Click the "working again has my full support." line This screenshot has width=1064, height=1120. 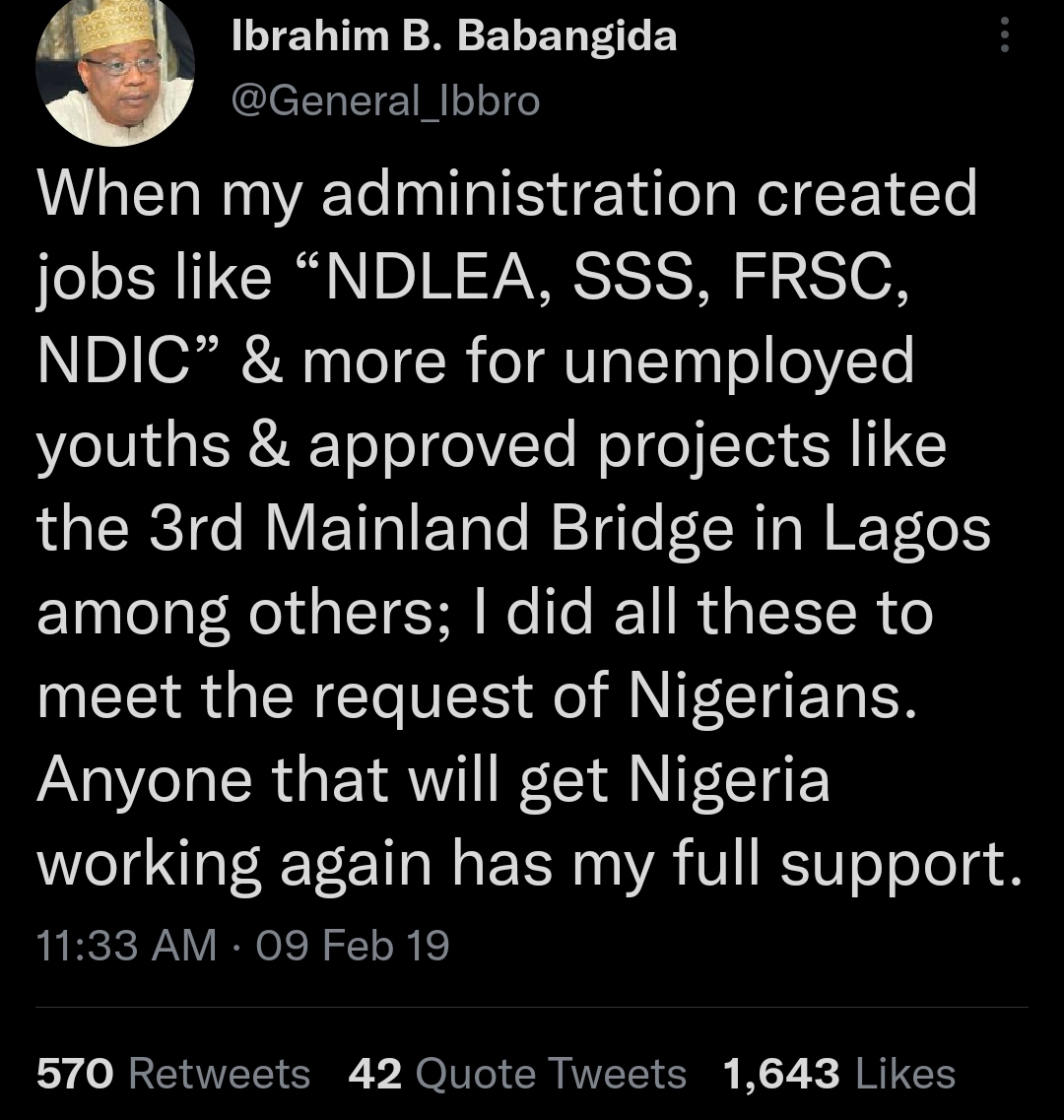pyautogui.click(x=525, y=865)
